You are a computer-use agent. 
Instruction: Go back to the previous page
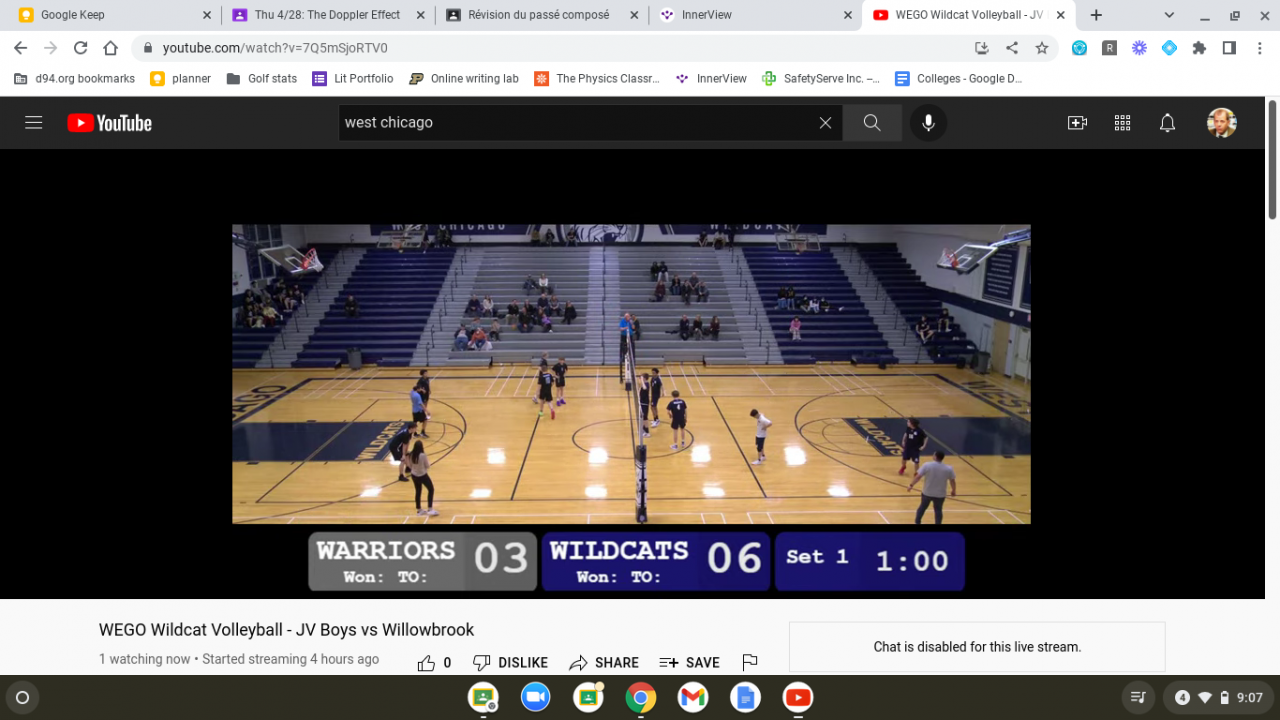coord(20,48)
